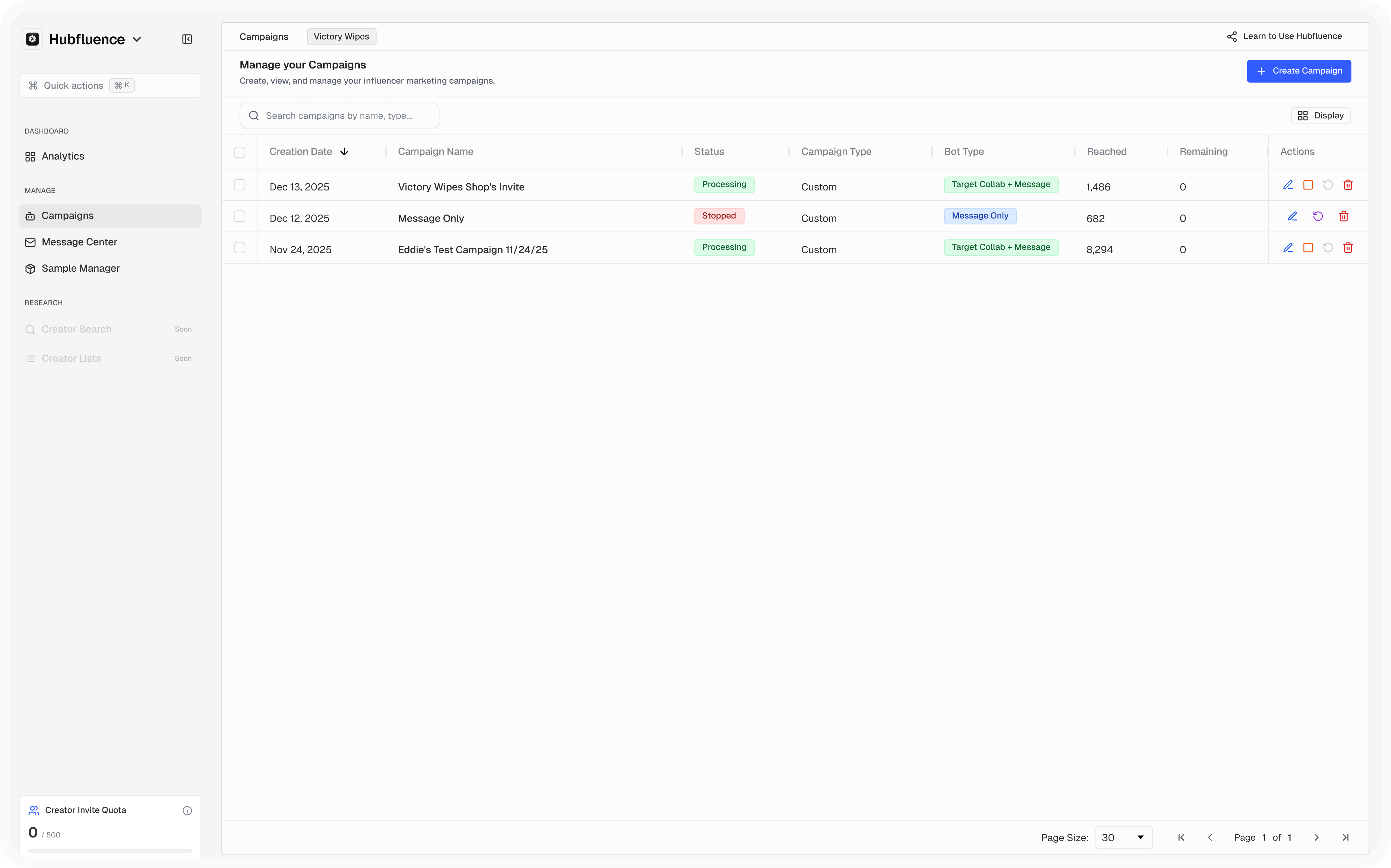Open Learn to Use Hubfluence link
Screen dimensions: 1391x868
1284,36
